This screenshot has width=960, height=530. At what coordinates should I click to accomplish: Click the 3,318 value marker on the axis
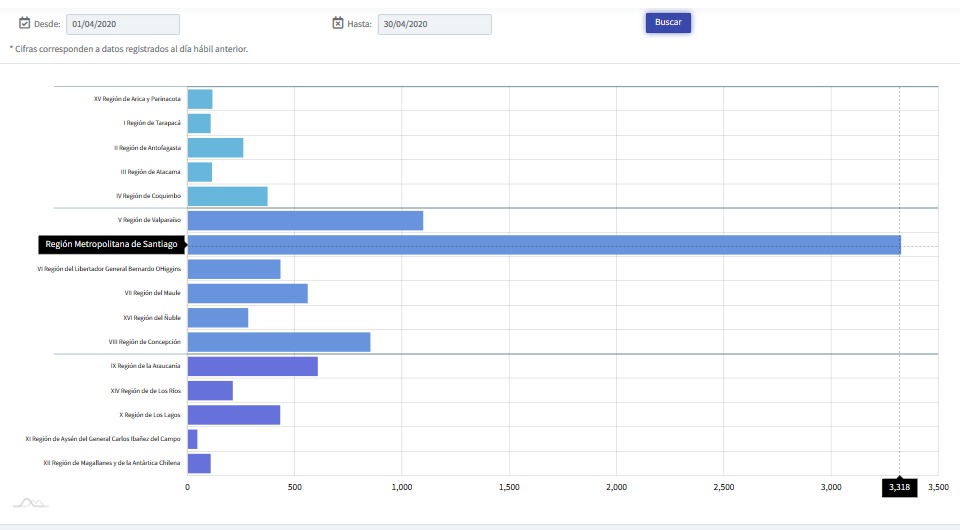tap(899, 487)
